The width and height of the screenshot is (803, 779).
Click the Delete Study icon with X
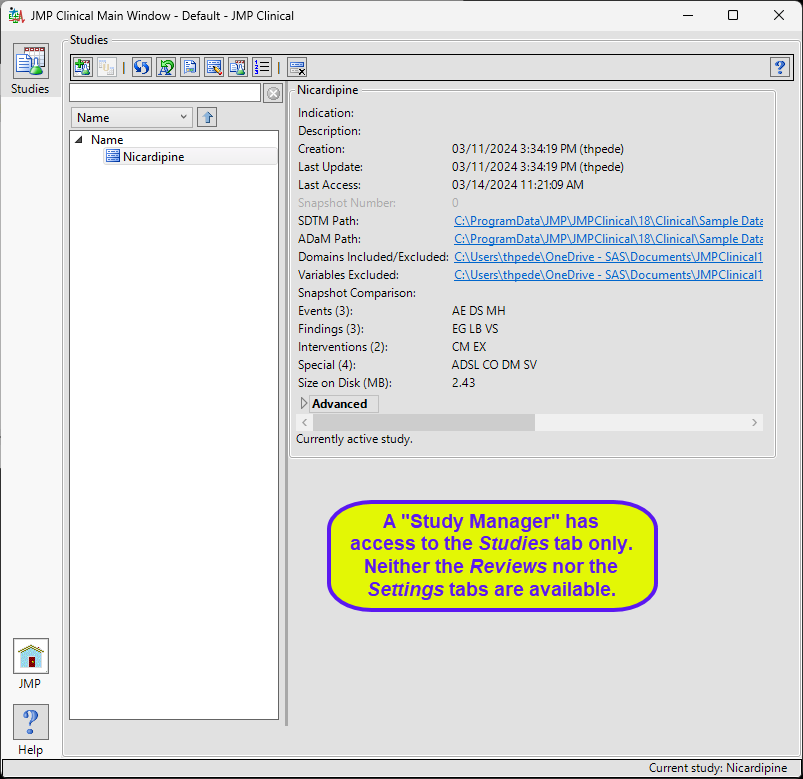(x=297, y=67)
